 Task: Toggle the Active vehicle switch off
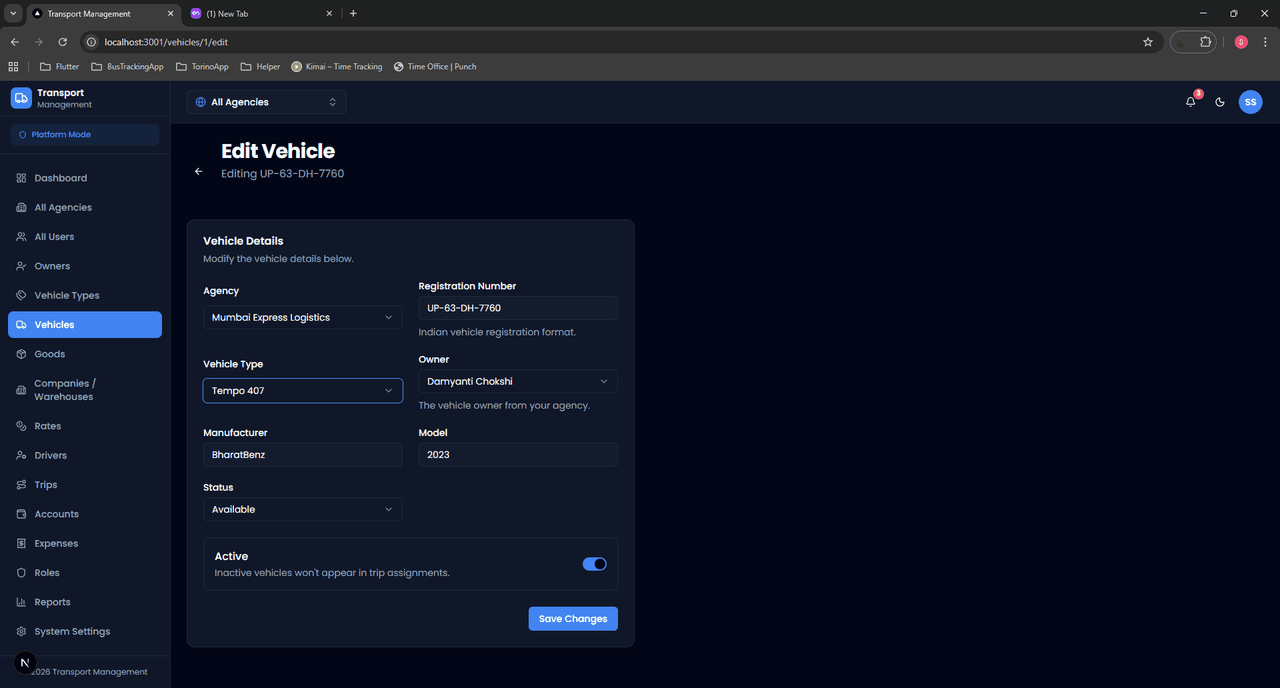tap(594, 564)
